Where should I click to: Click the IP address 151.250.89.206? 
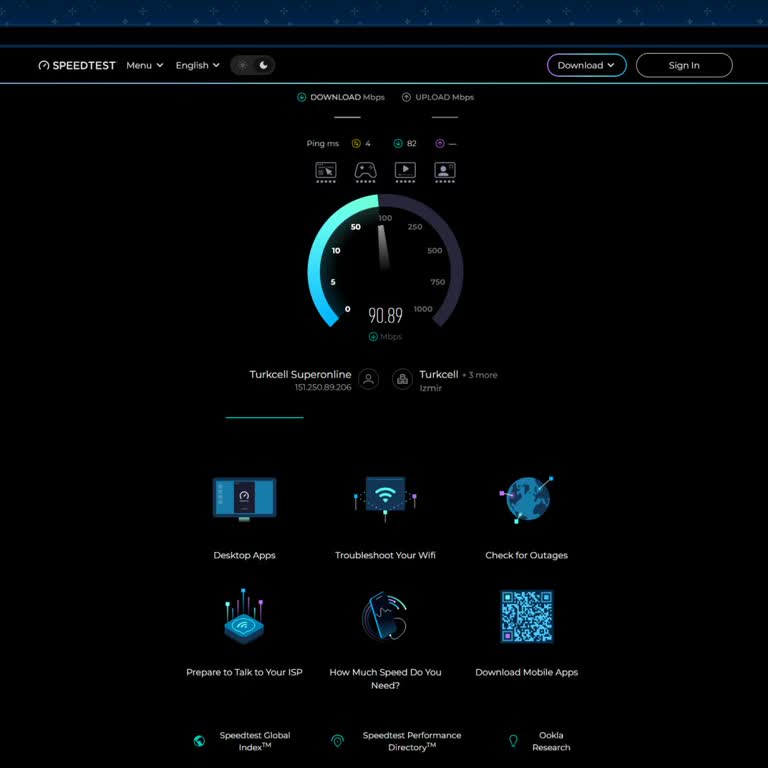pyautogui.click(x=323, y=387)
